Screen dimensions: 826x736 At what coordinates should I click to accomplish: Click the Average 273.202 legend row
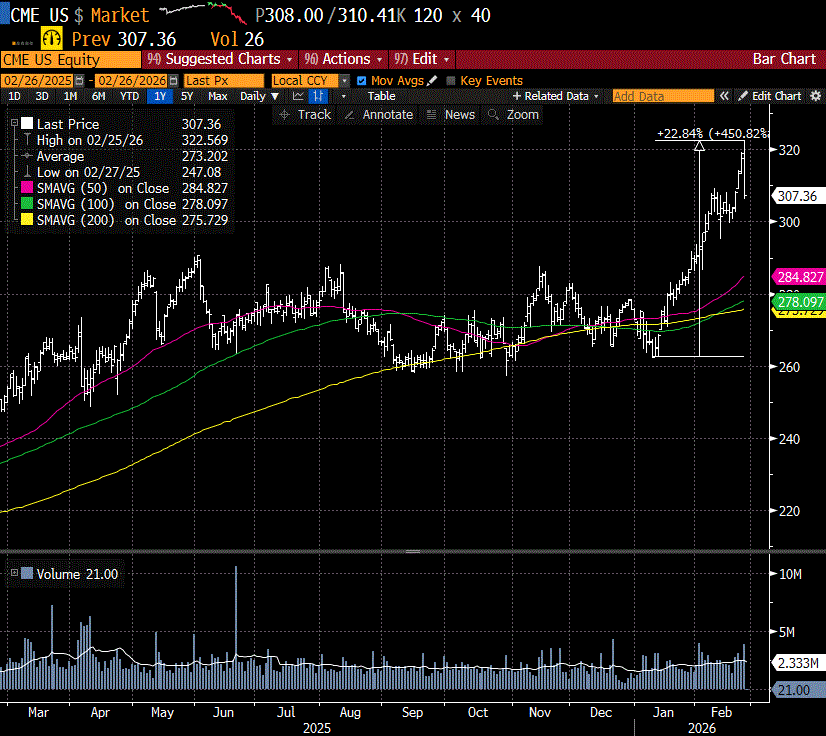[x=125, y=156]
